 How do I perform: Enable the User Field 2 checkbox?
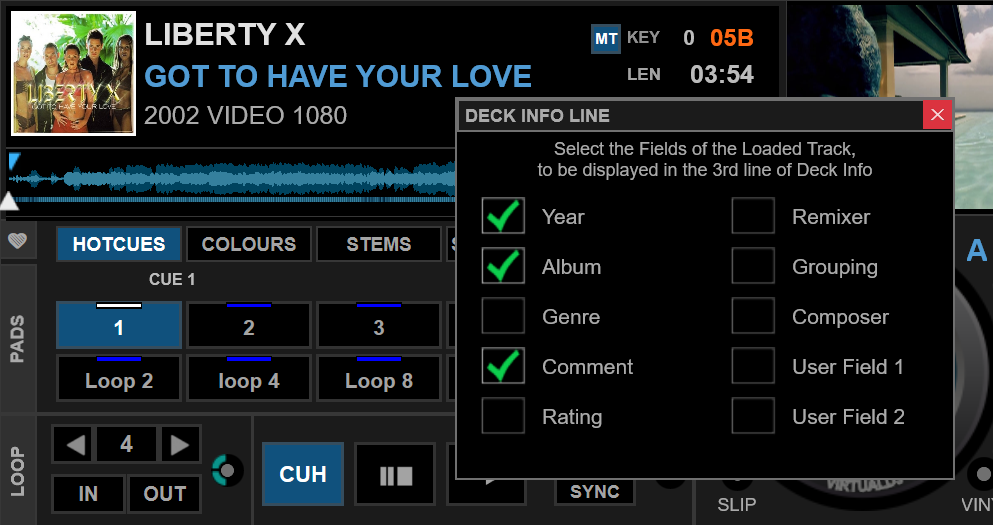click(753, 416)
